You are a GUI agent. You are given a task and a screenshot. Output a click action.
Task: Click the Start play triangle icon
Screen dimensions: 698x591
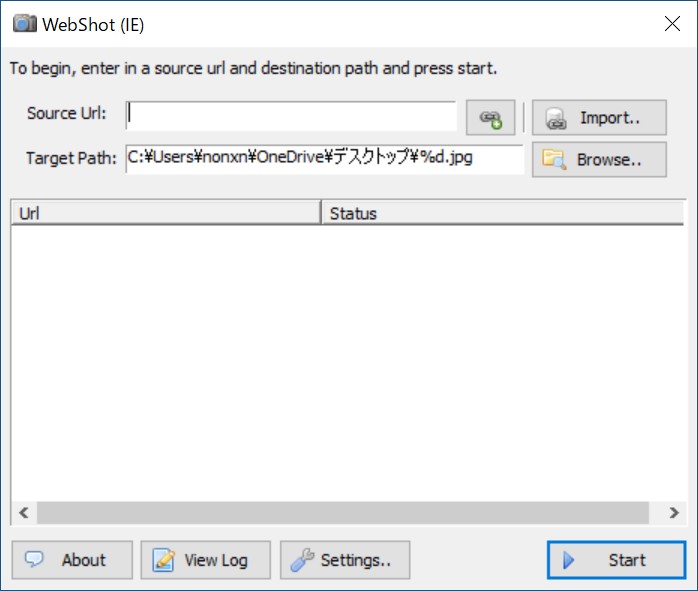coord(569,560)
